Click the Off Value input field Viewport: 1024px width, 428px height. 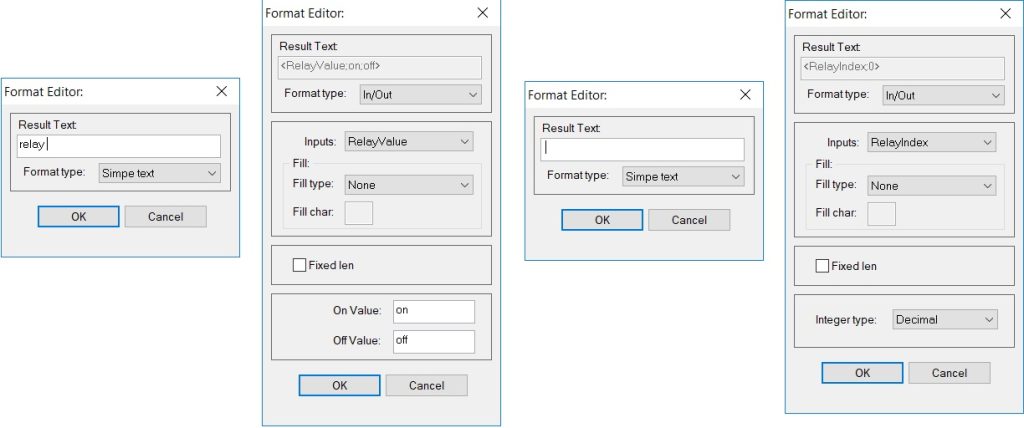coord(434,342)
